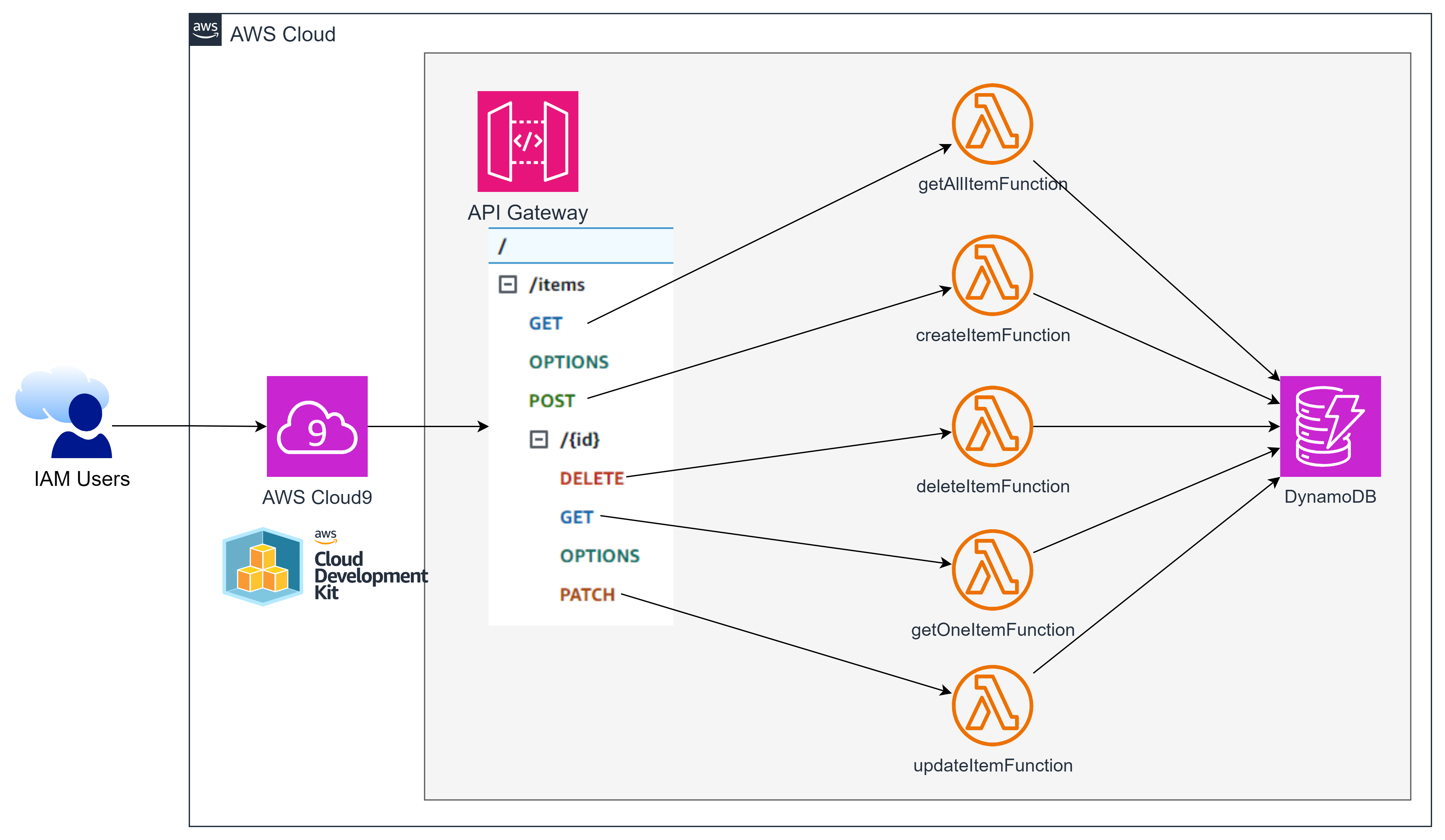This screenshot has width=1445, height=840.
Task: Click the OPTIONS method under /{id}
Action: [599, 556]
